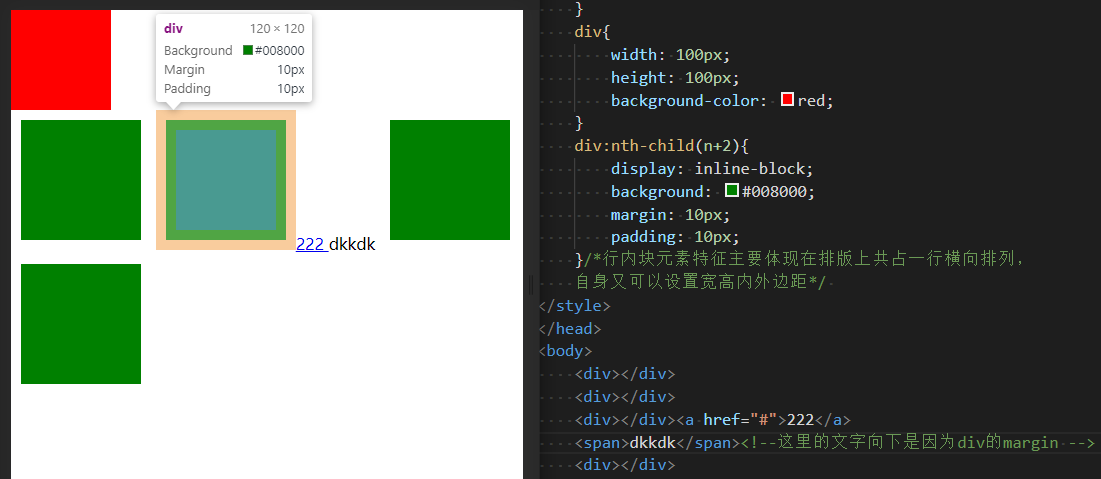Click the '</style>' closing tag
This screenshot has height=479, width=1101.
[x=574, y=306]
